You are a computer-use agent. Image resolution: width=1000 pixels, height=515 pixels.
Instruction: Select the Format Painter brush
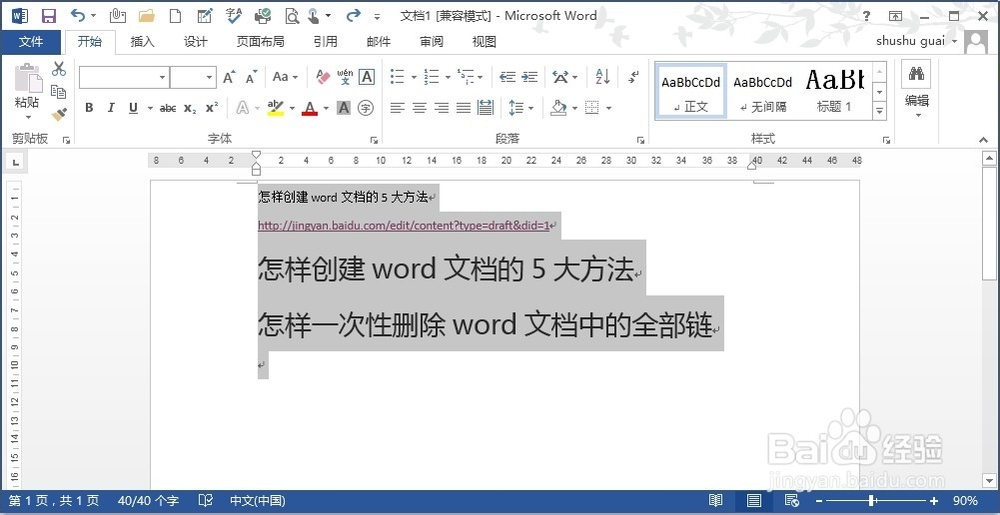pyautogui.click(x=59, y=115)
